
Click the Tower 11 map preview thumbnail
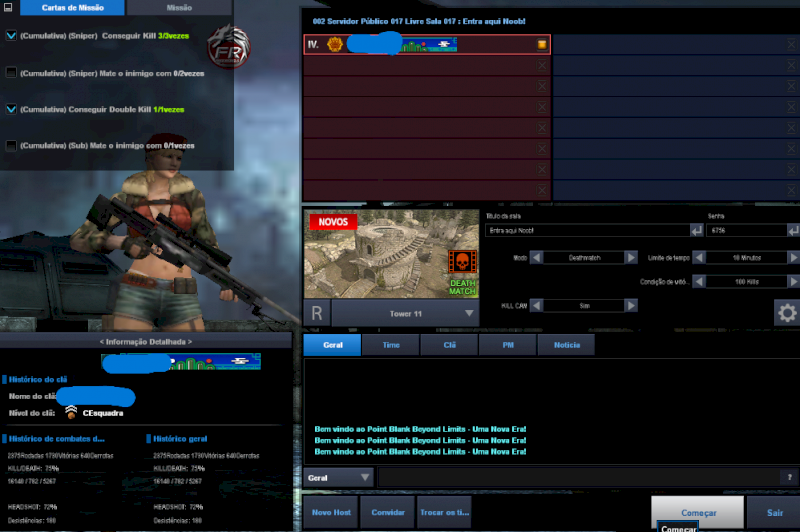391,254
